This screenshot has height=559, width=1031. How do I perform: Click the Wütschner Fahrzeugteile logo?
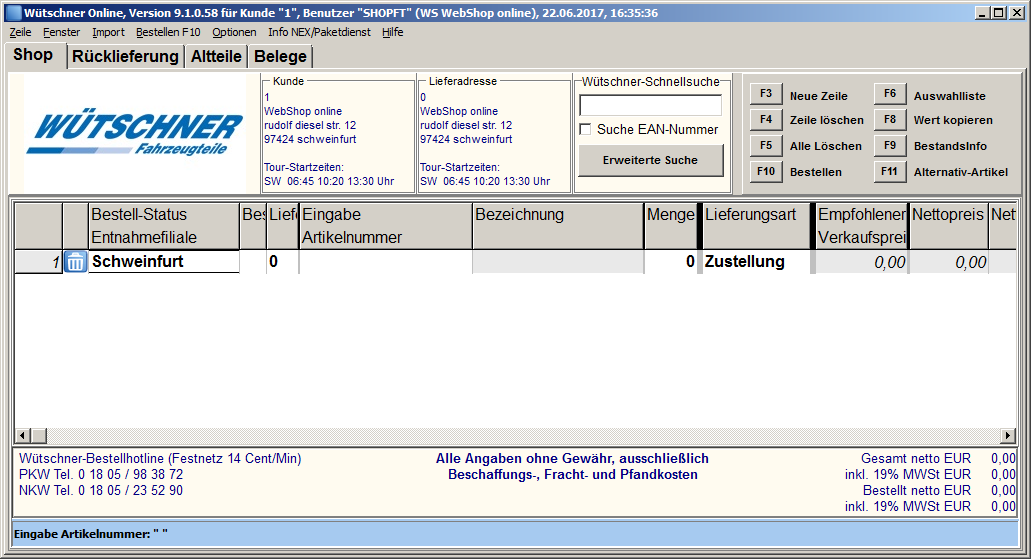click(135, 133)
